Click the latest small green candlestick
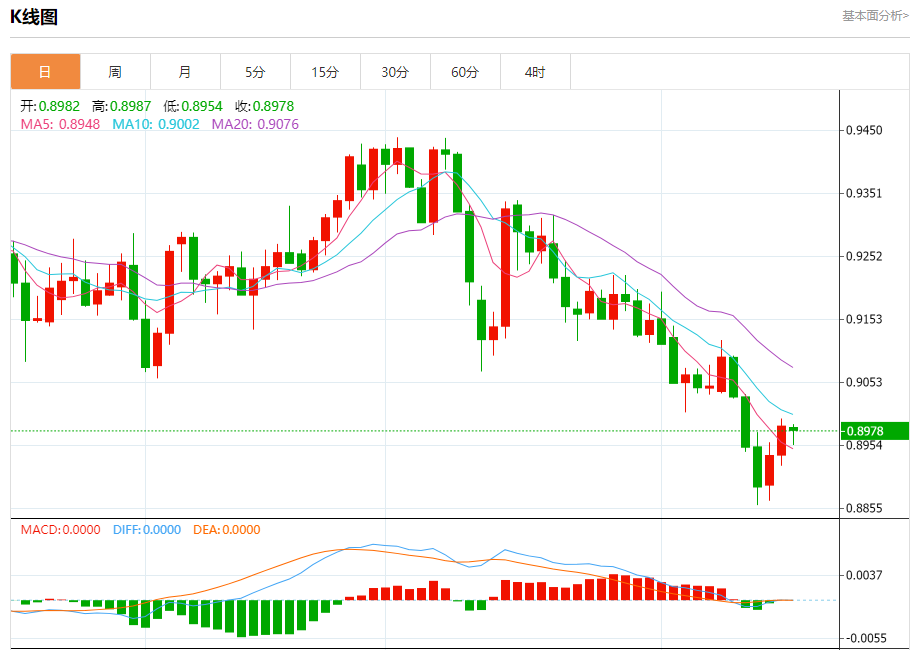921x650 pixels. [794, 429]
